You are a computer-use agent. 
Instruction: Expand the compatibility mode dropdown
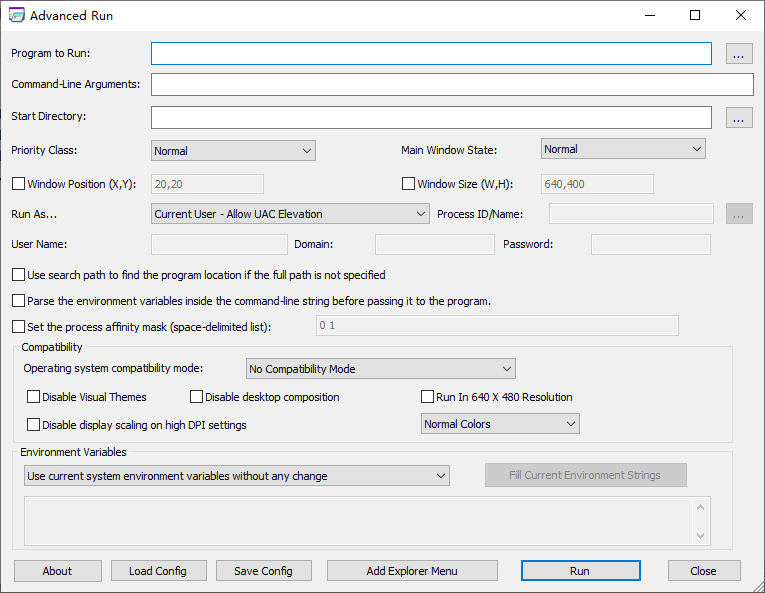click(x=380, y=369)
